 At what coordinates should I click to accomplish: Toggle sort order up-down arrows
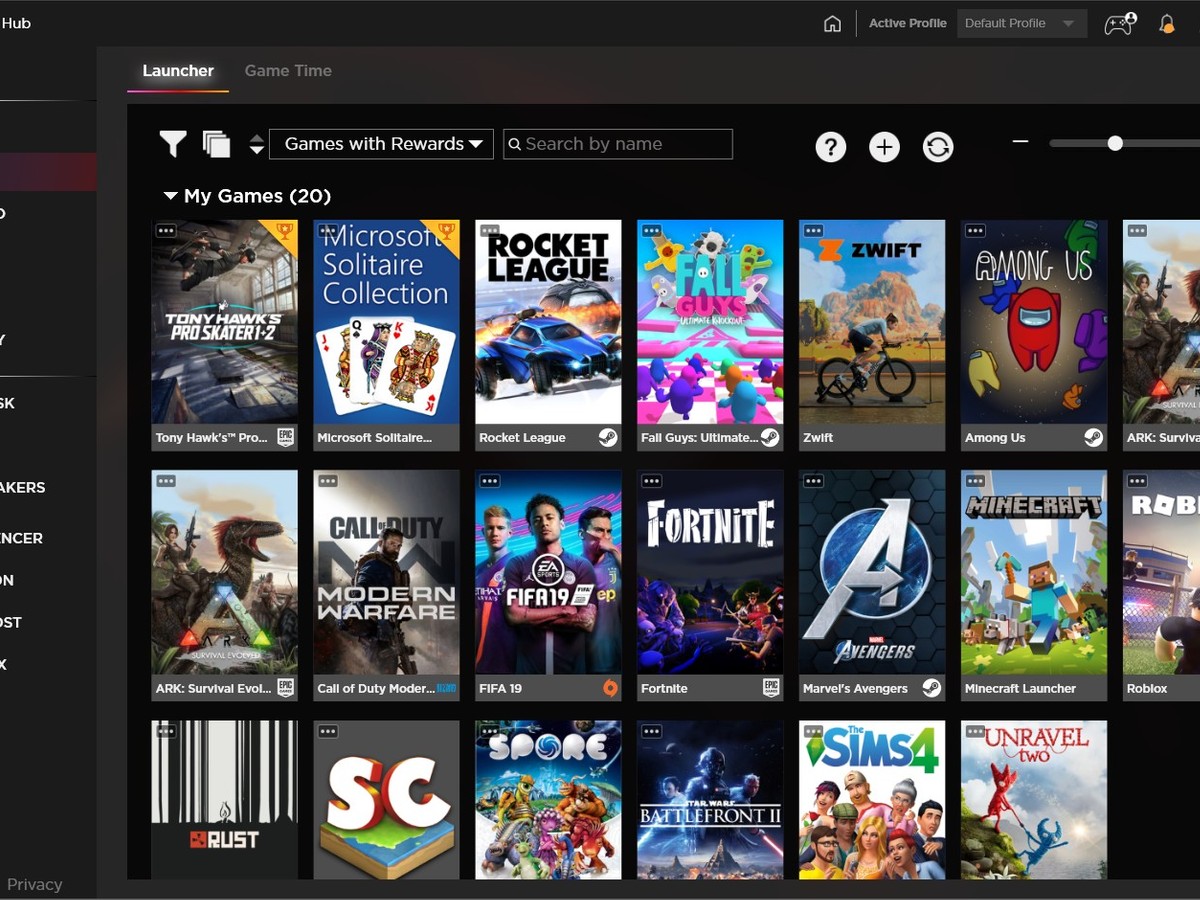pyautogui.click(x=257, y=144)
